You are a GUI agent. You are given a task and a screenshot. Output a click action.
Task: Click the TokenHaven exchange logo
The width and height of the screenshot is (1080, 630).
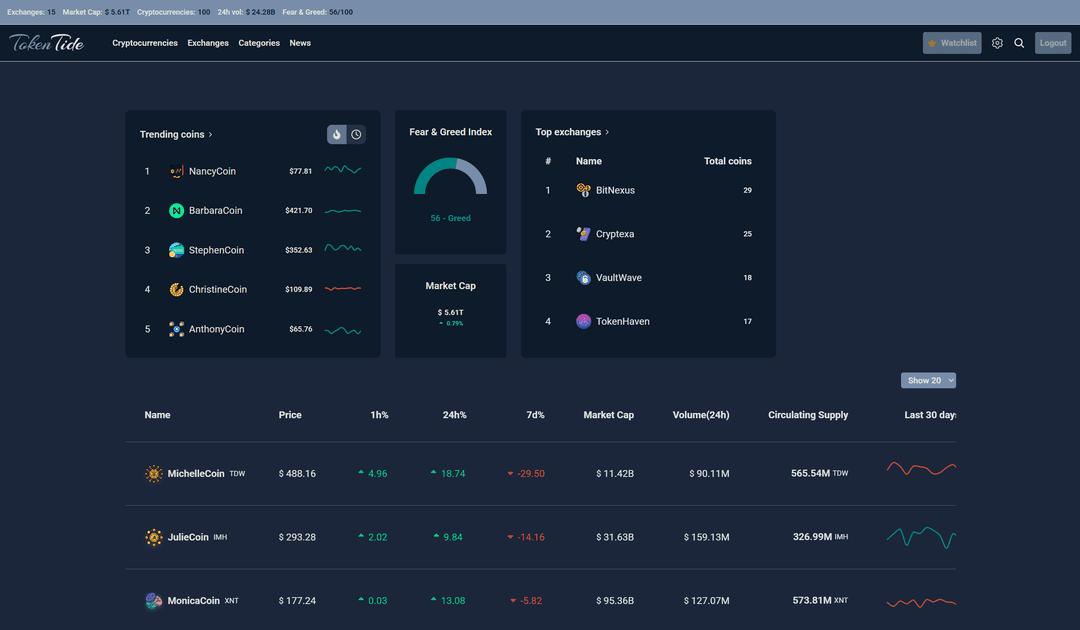[x=584, y=321]
